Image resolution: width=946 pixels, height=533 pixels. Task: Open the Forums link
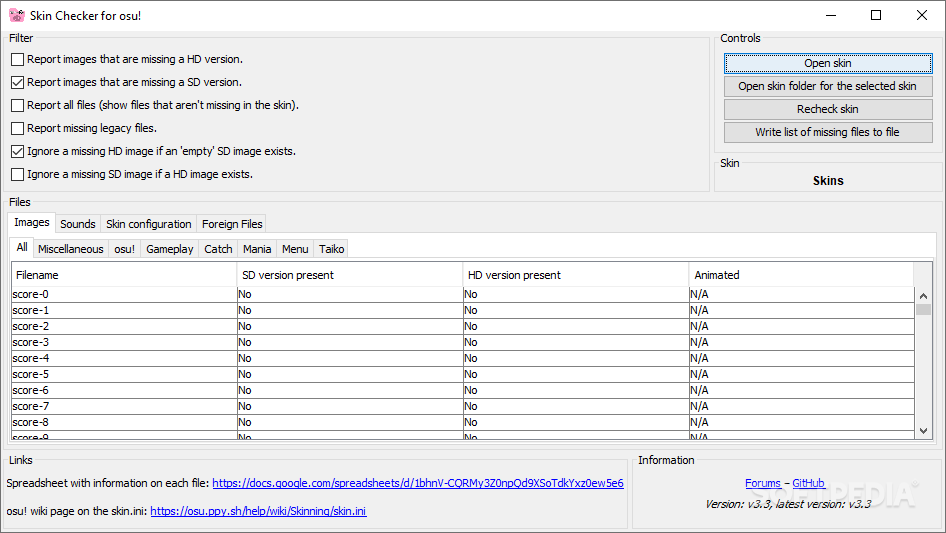coord(763,483)
